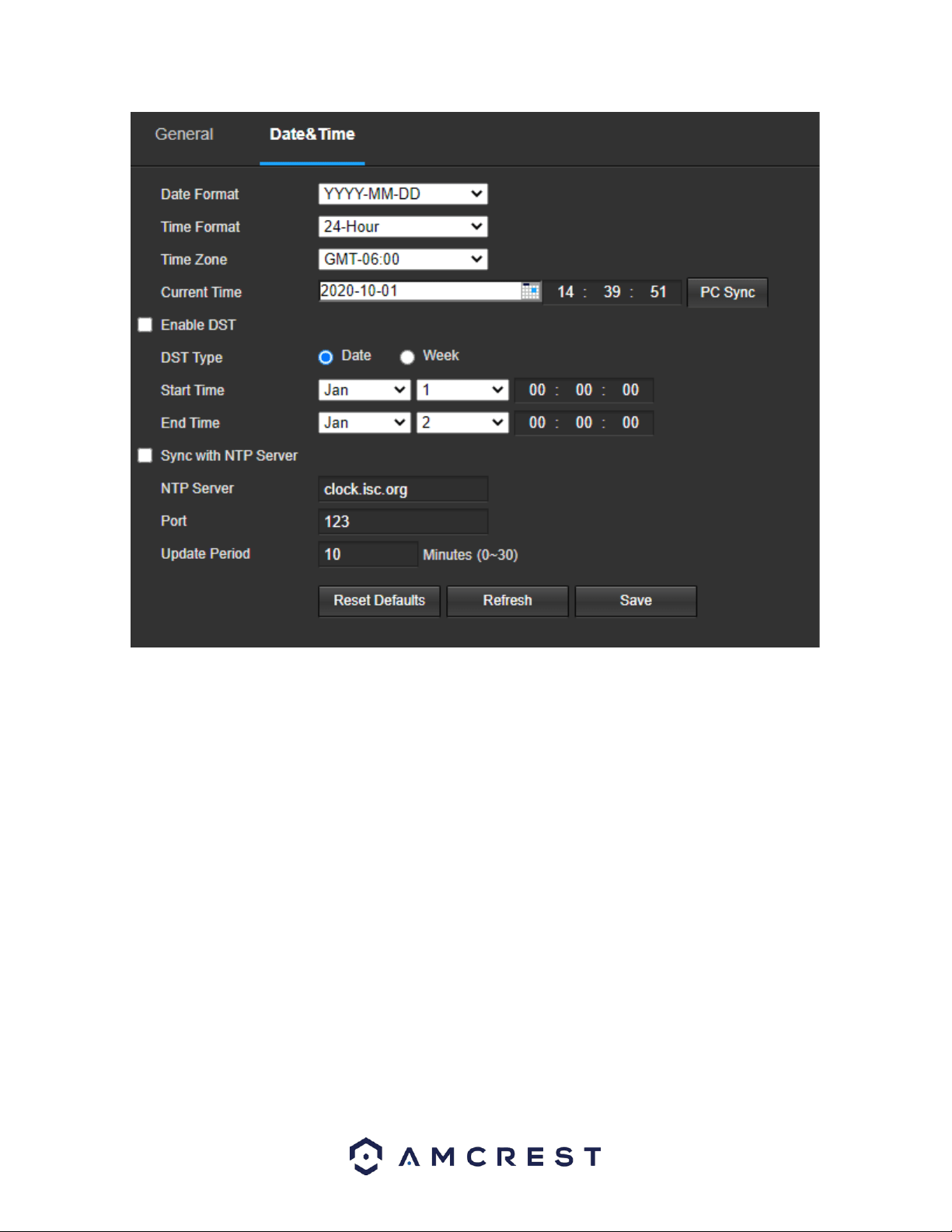Open the calendar picker icon beside the date
This screenshot has width=952, height=1232.
pos(530,291)
